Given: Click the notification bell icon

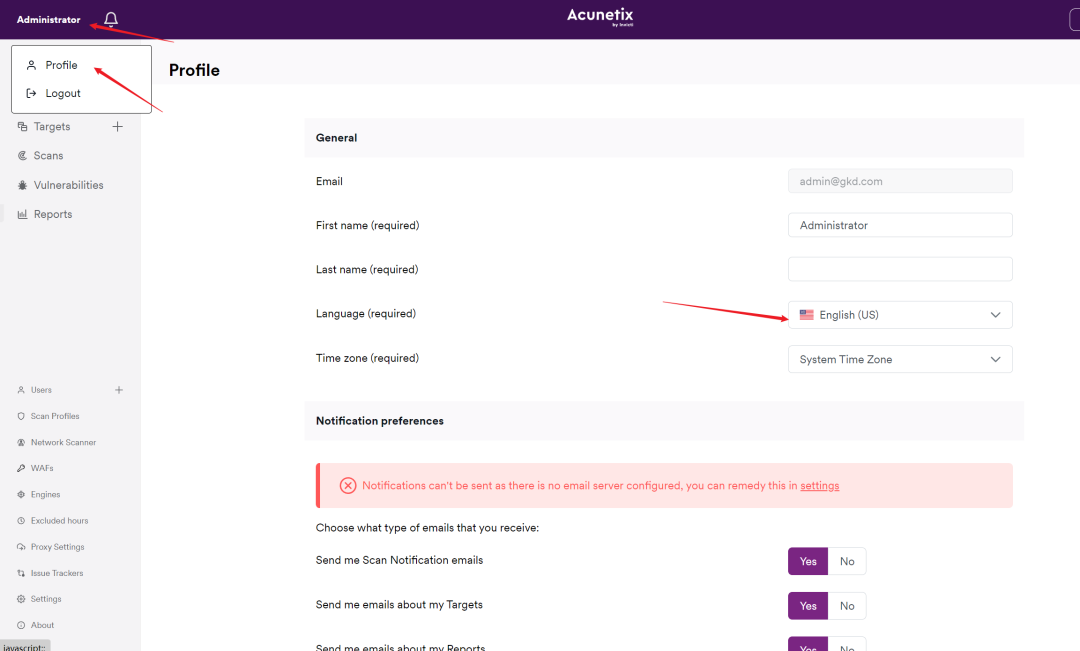Looking at the screenshot, I should 111,19.
